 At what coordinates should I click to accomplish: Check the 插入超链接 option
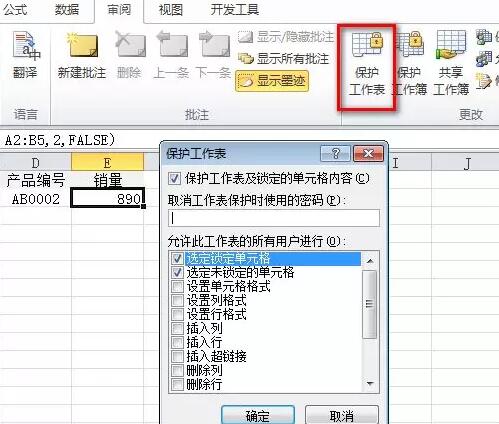click(177, 357)
